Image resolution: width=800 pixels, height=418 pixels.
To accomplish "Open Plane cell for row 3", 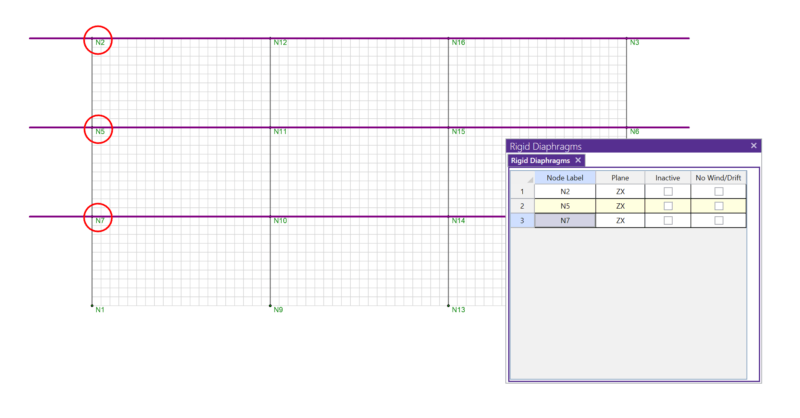I will point(620,221).
